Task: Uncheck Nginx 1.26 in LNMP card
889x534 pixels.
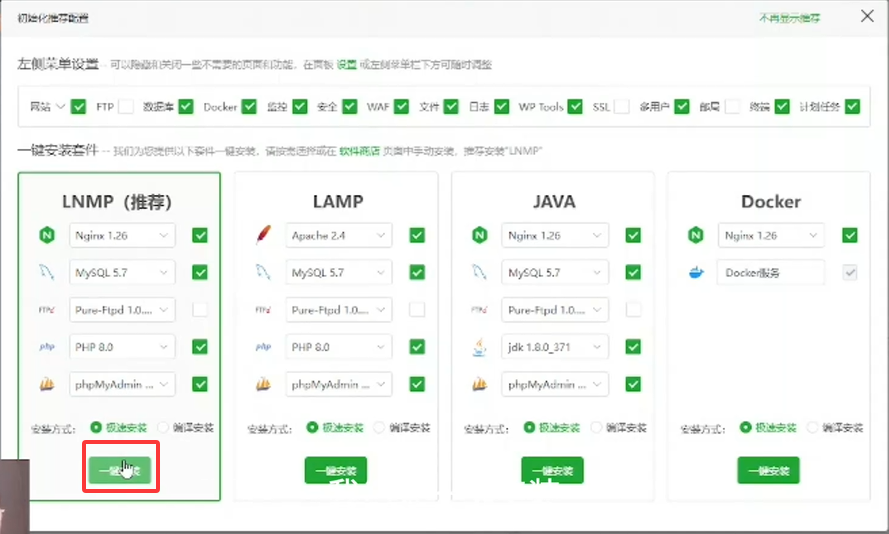Action: 200,235
